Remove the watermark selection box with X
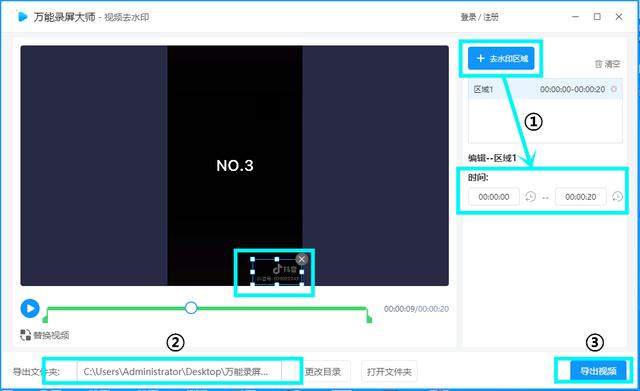 (302, 259)
